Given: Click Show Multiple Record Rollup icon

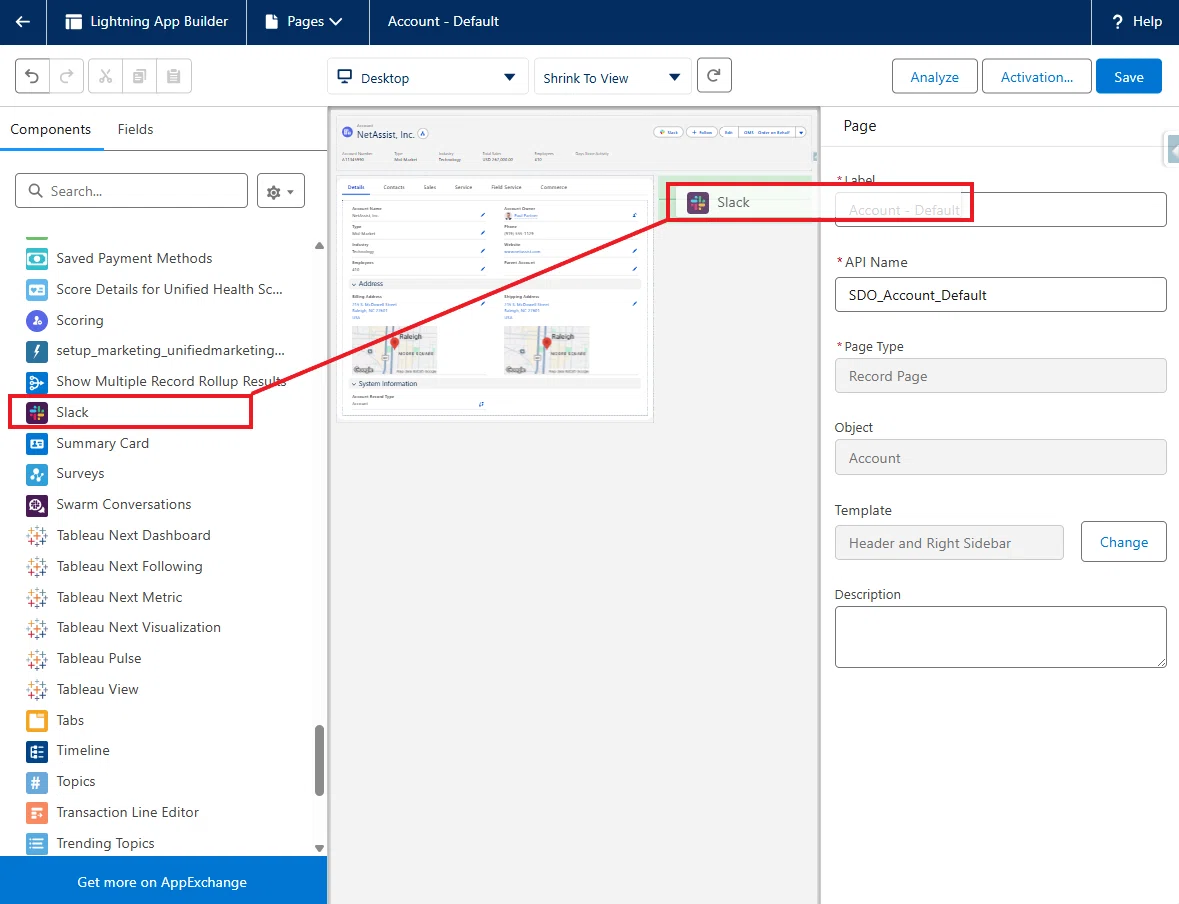Looking at the screenshot, I should [x=37, y=382].
